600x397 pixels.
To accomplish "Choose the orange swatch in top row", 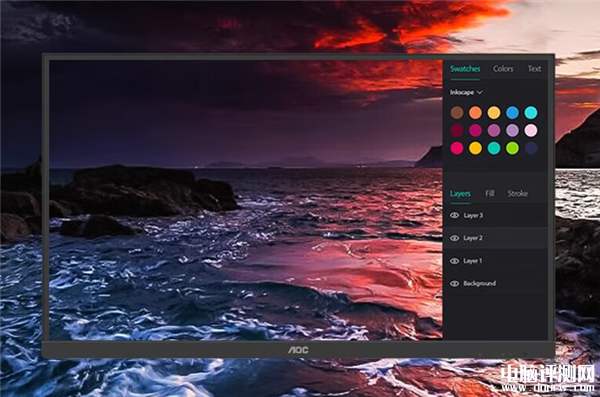I will click(x=475, y=113).
